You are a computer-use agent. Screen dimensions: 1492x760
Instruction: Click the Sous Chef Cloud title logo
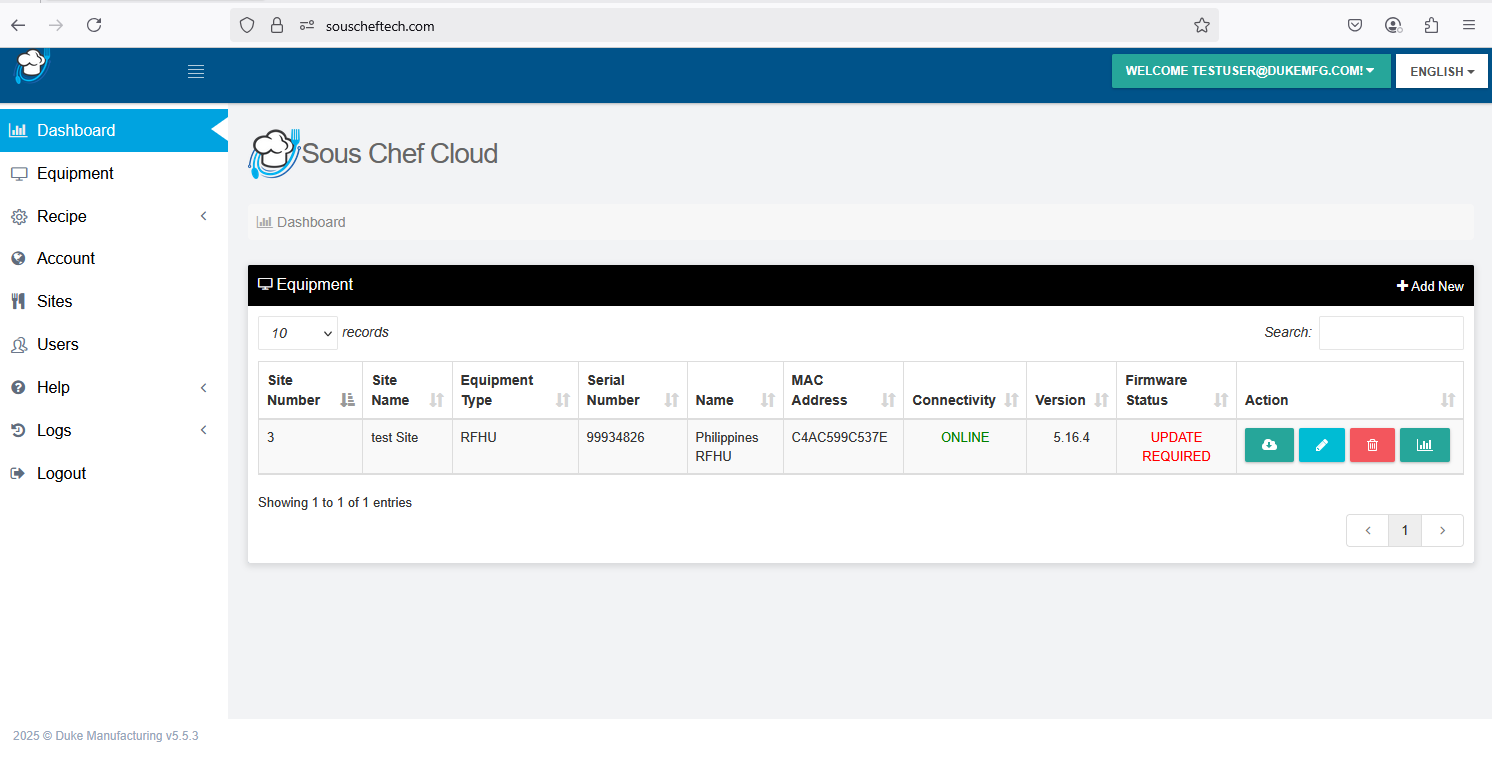pos(373,154)
